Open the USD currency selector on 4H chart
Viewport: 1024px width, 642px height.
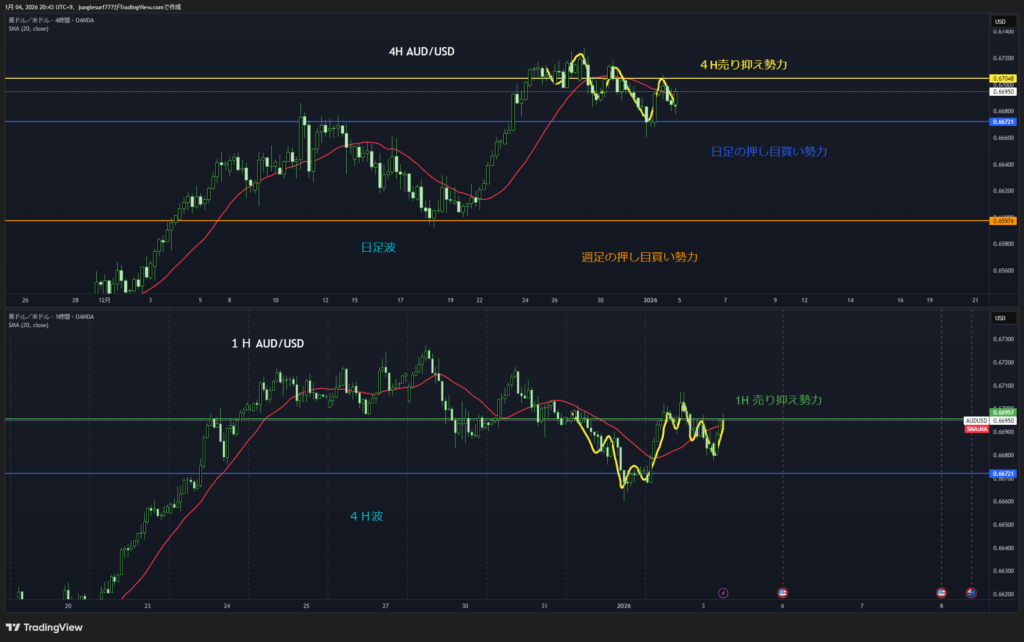pos(999,21)
